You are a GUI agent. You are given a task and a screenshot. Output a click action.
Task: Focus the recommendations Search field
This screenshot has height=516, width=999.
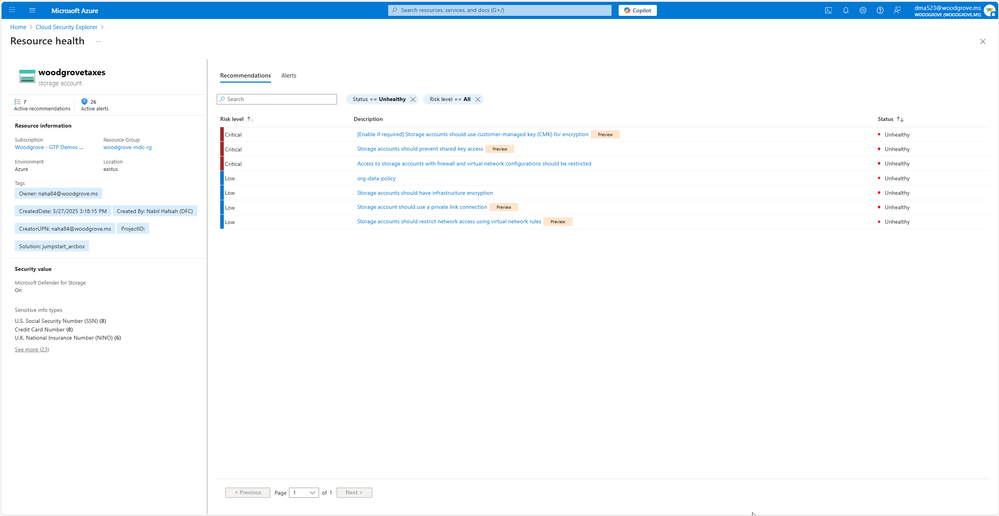277,99
